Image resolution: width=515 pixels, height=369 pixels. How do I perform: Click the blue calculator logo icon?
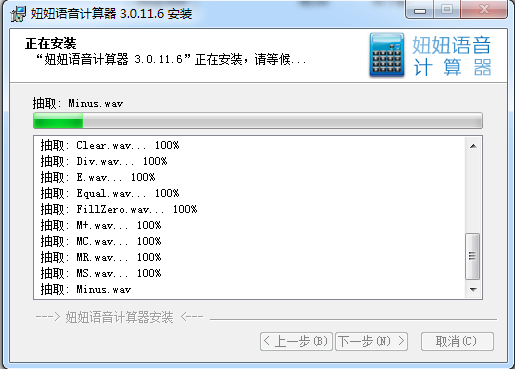[x=387, y=55]
